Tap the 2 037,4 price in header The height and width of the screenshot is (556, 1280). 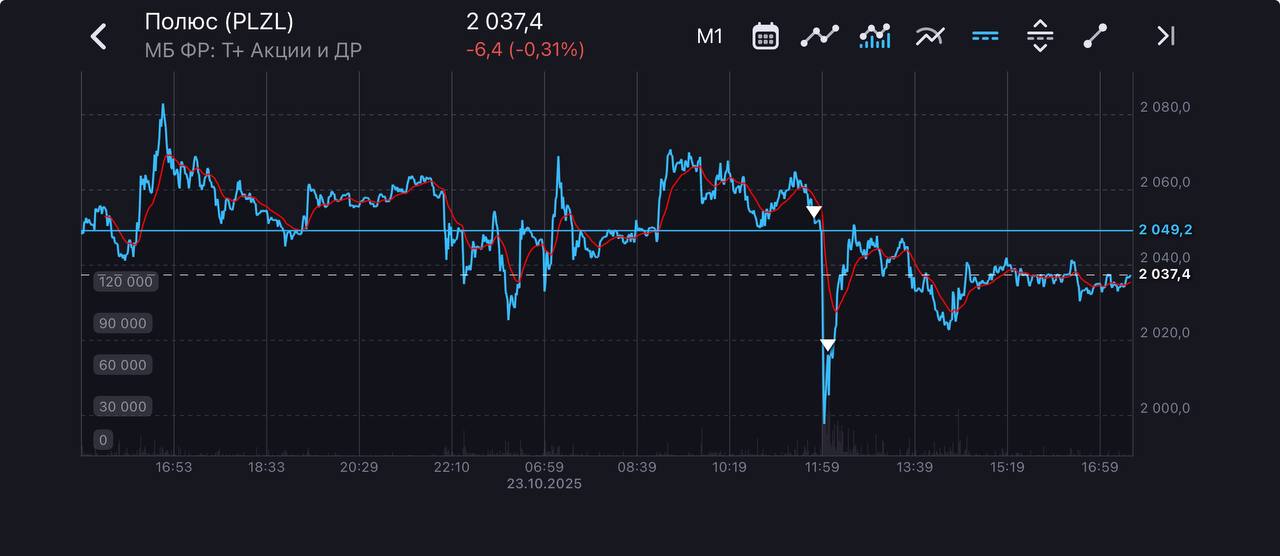coord(504,22)
